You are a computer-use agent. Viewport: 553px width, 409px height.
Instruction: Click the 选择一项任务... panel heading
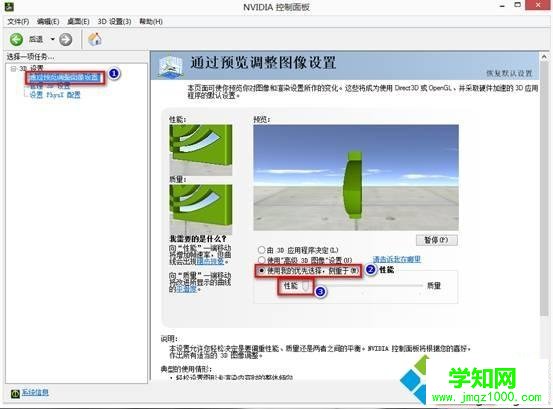coord(30,56)
